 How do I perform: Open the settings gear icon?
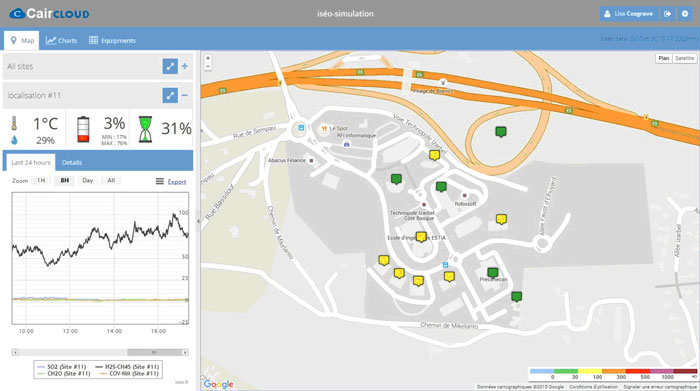[685, 14]
